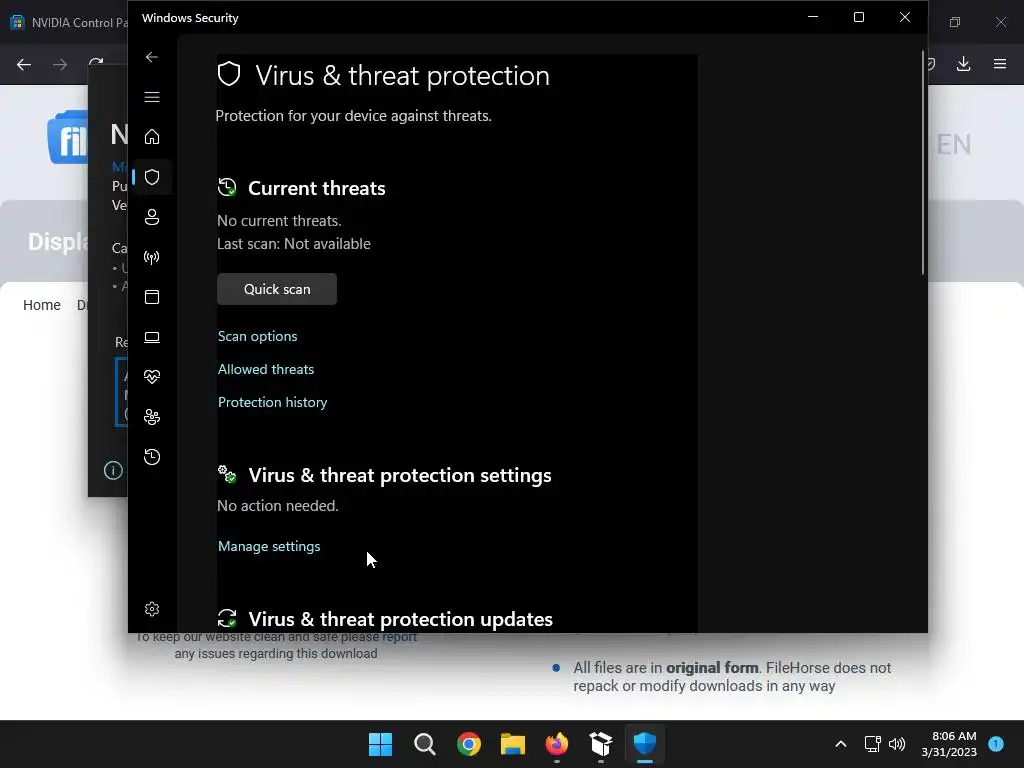Open Allowed threats link
Viewport: 1024px width, 768px height.
(x=266, y=369)
